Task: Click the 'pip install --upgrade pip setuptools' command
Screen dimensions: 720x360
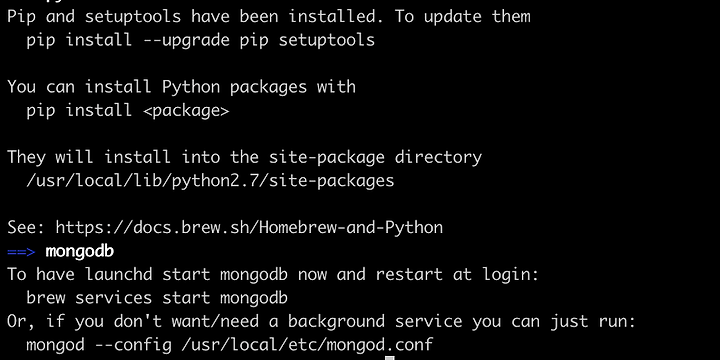Action: pyautogui.click(x=201, y=40)
